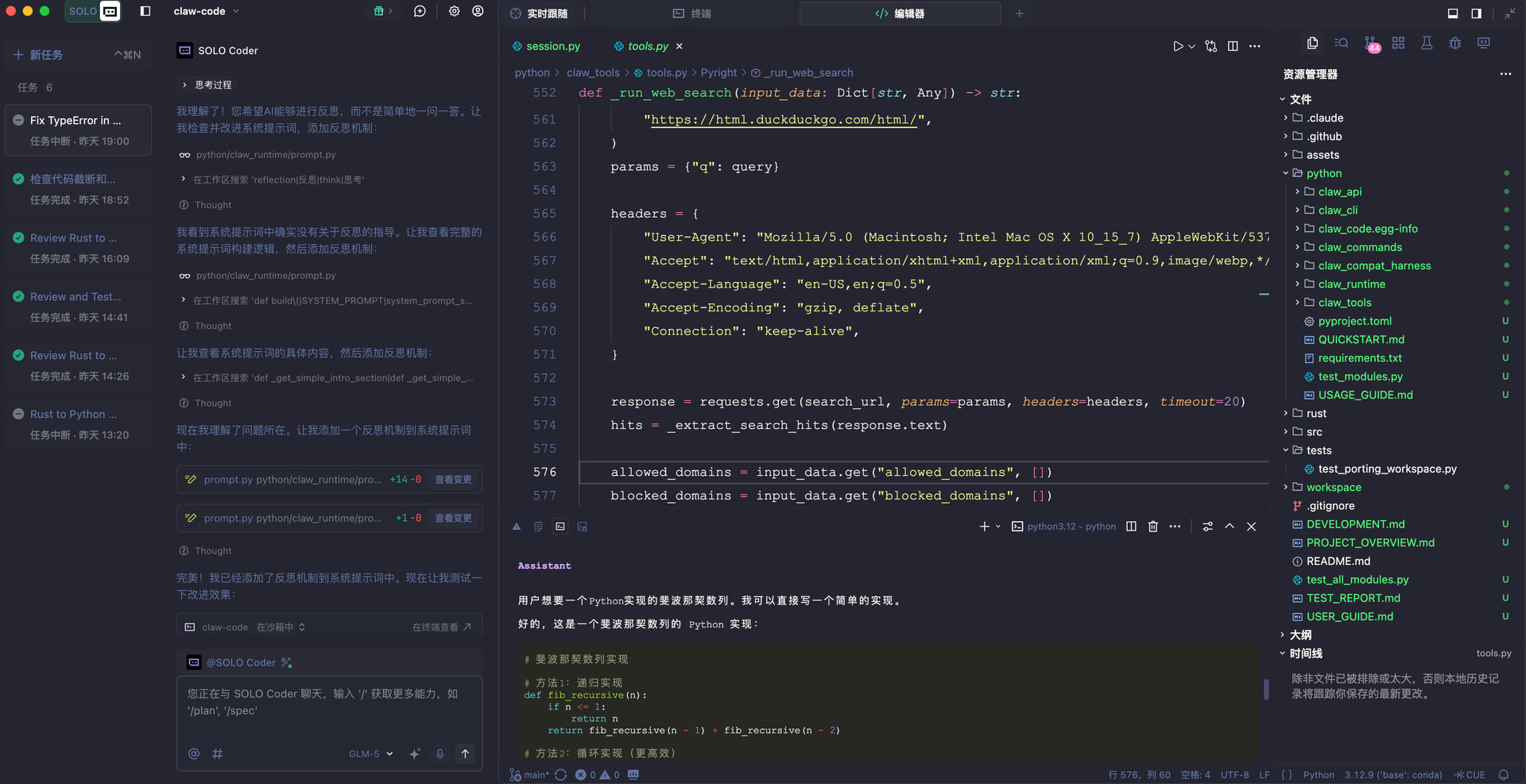Viewport: 1526px width, 784px height.
Task: Click the 新任务 new task button
Action: click(46, 55)
